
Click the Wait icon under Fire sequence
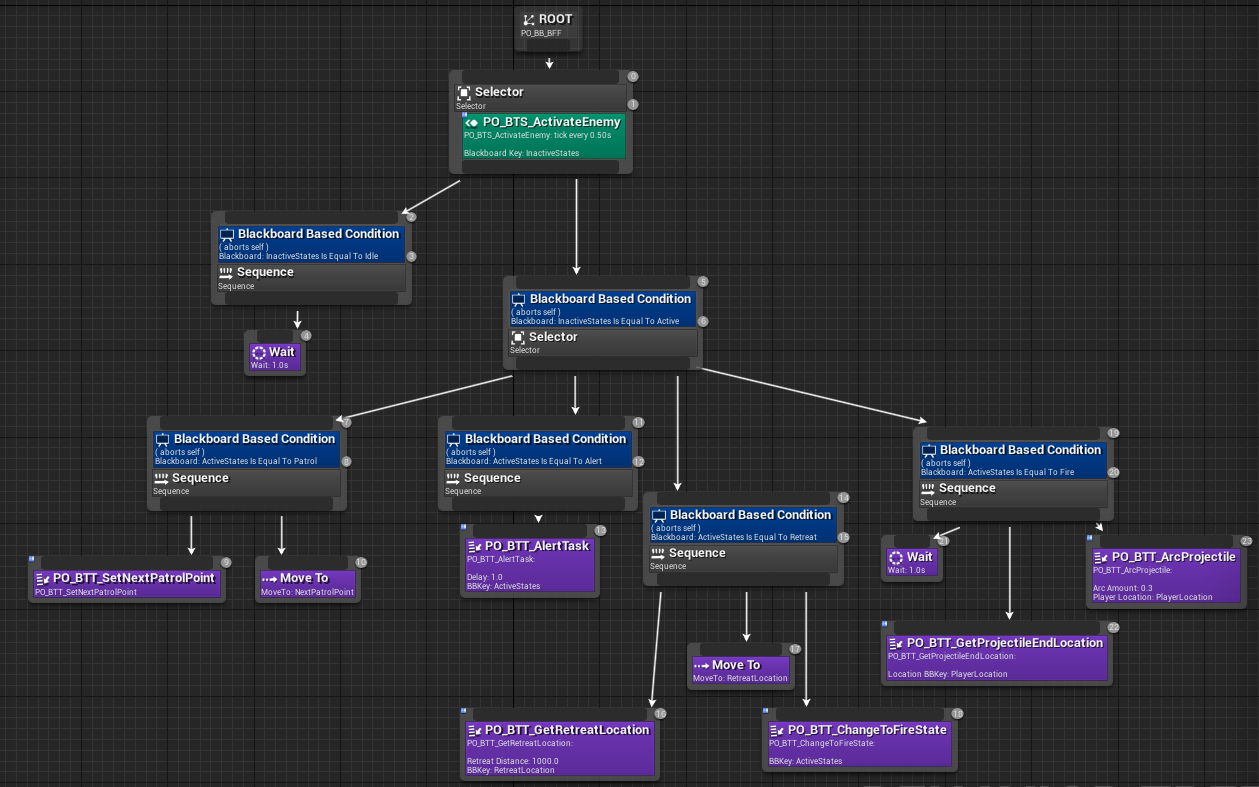click(x=896, y=558)
